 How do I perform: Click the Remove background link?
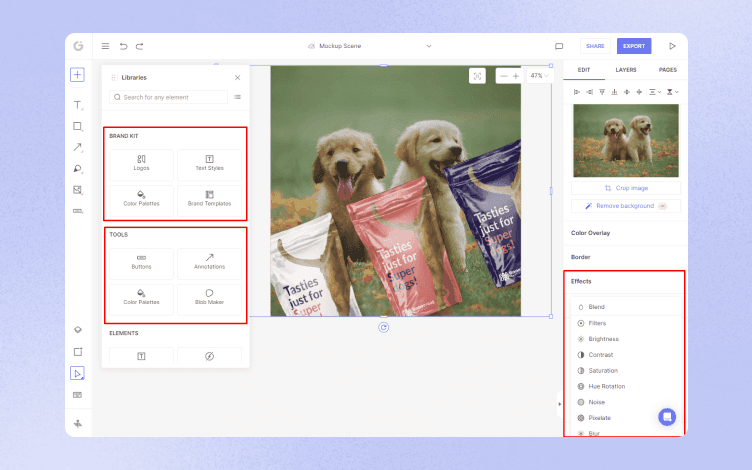(625, 206)
